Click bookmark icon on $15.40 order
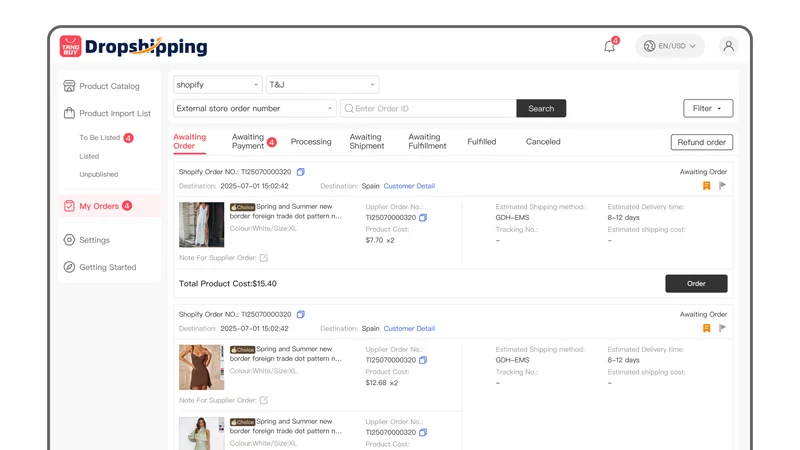Image resolution: width=800 pixels, height=450 pixels. (707, 186)
